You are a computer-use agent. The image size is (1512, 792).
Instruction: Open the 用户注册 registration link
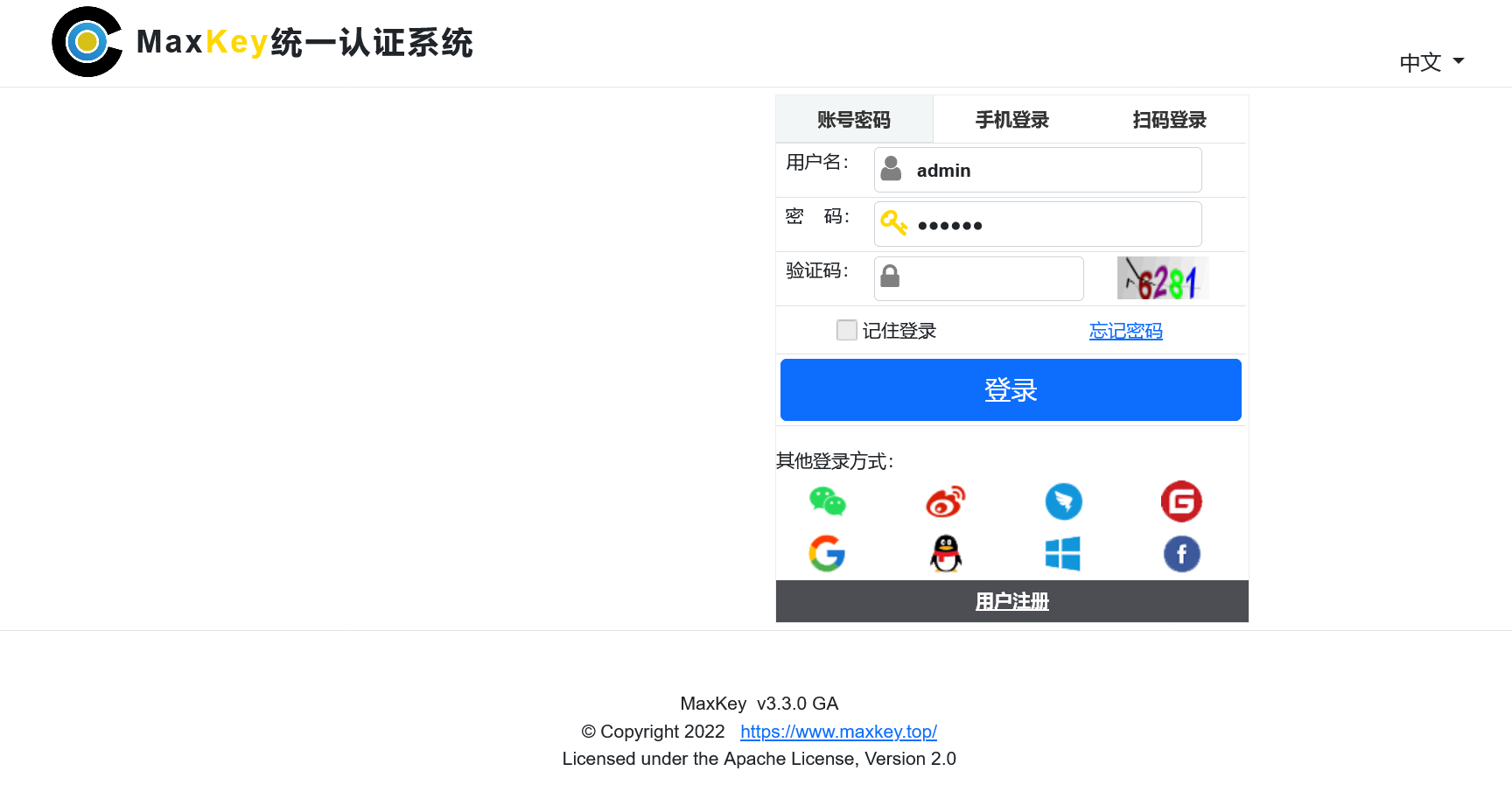1011,601
